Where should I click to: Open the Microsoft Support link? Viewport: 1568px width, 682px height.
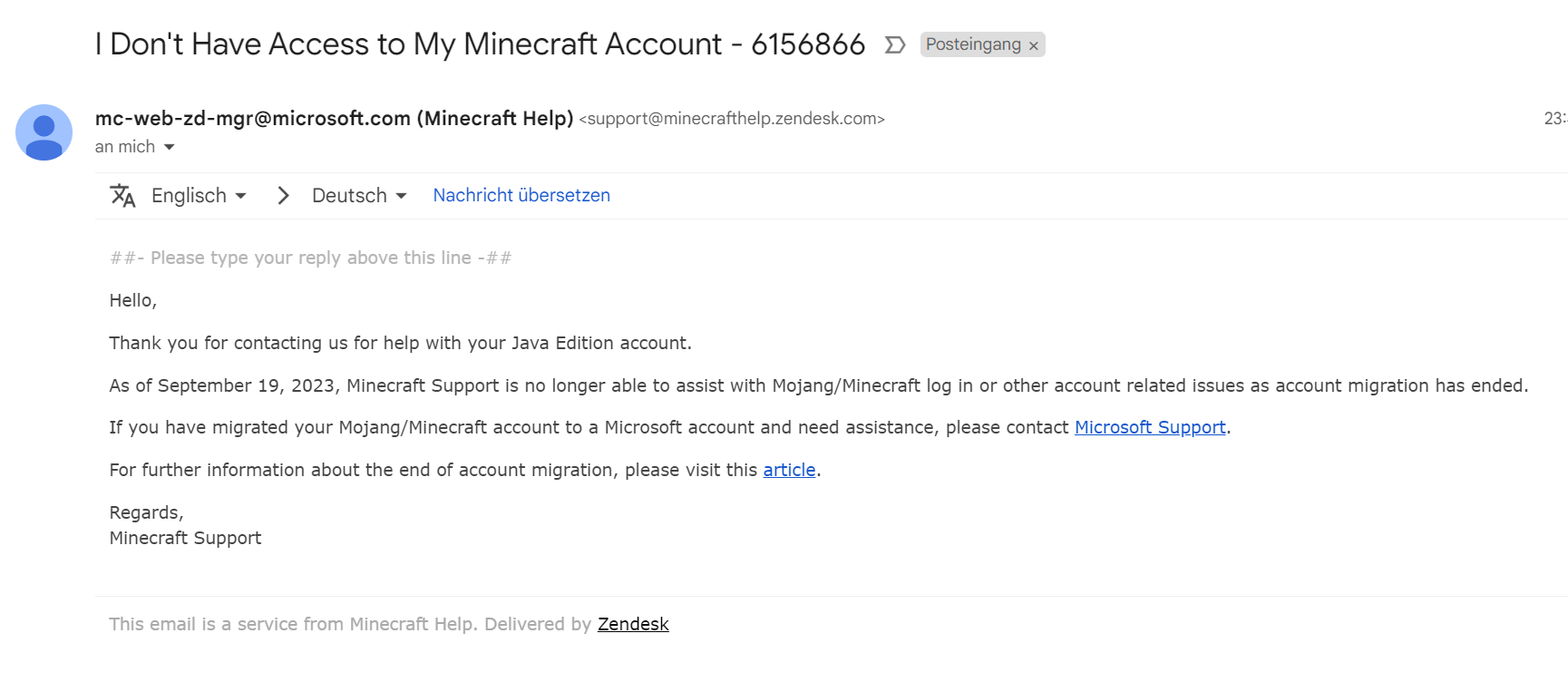1150,427
